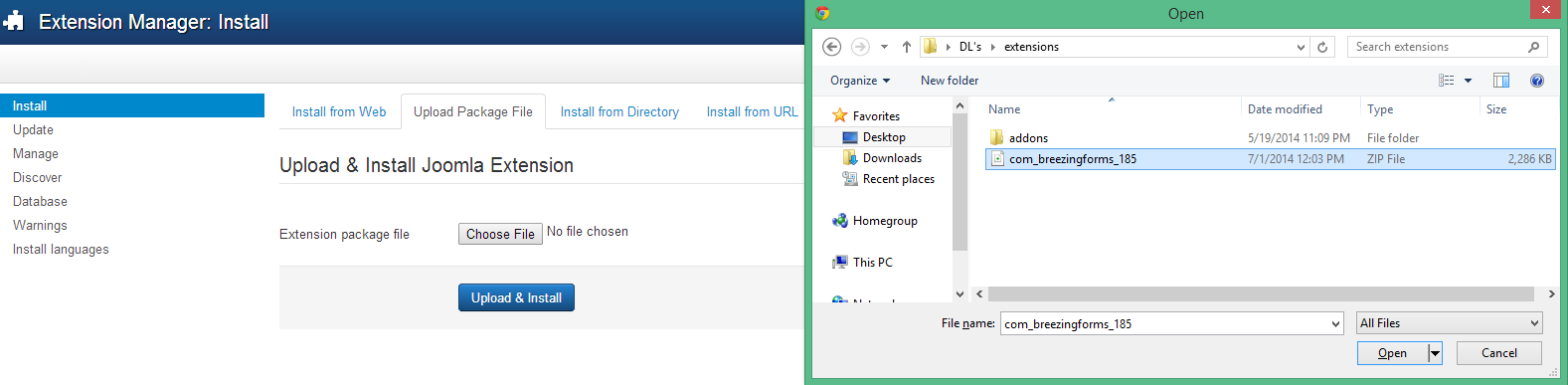Click the 5/19/2014 11:09 PM date cell
The height and width of the screenshot is (385, 1568).
point(1299,138)
